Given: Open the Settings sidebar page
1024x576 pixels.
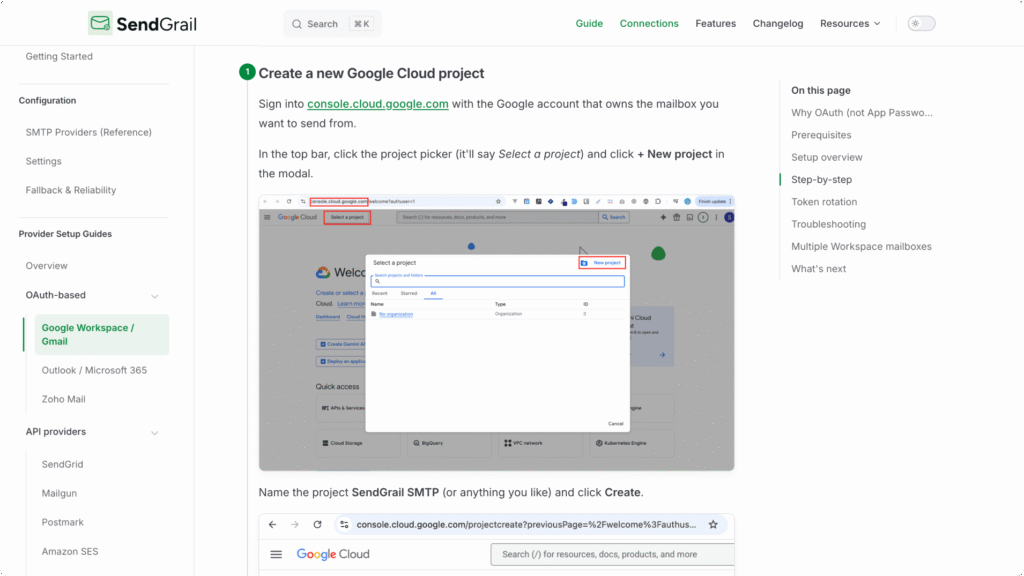Looking at the screenshot, I should (x=43, y=161).
